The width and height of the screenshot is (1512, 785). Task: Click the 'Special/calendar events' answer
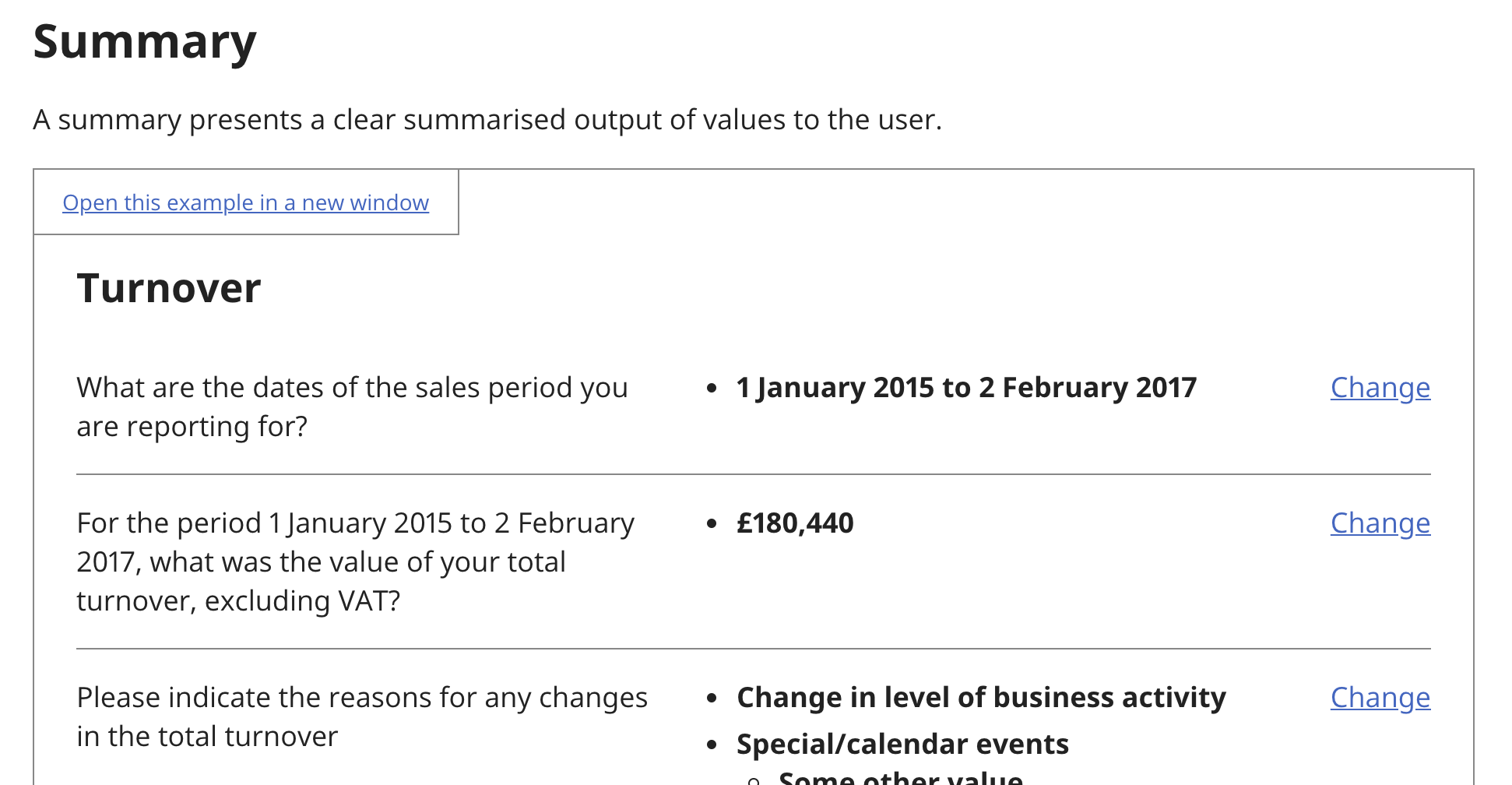pyautogui.click(x=902, y=745)
